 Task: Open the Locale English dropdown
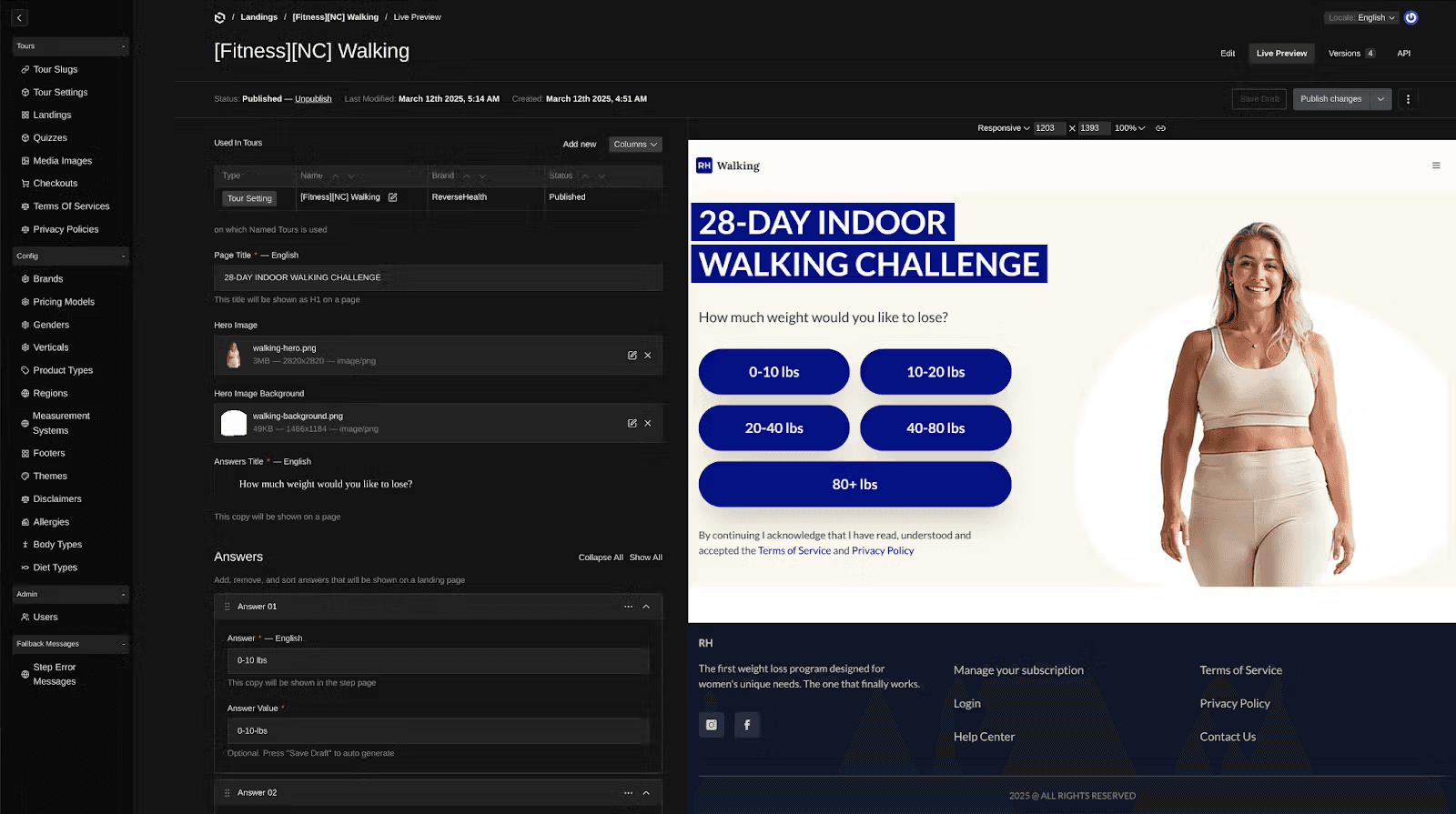pos(1361,17)
